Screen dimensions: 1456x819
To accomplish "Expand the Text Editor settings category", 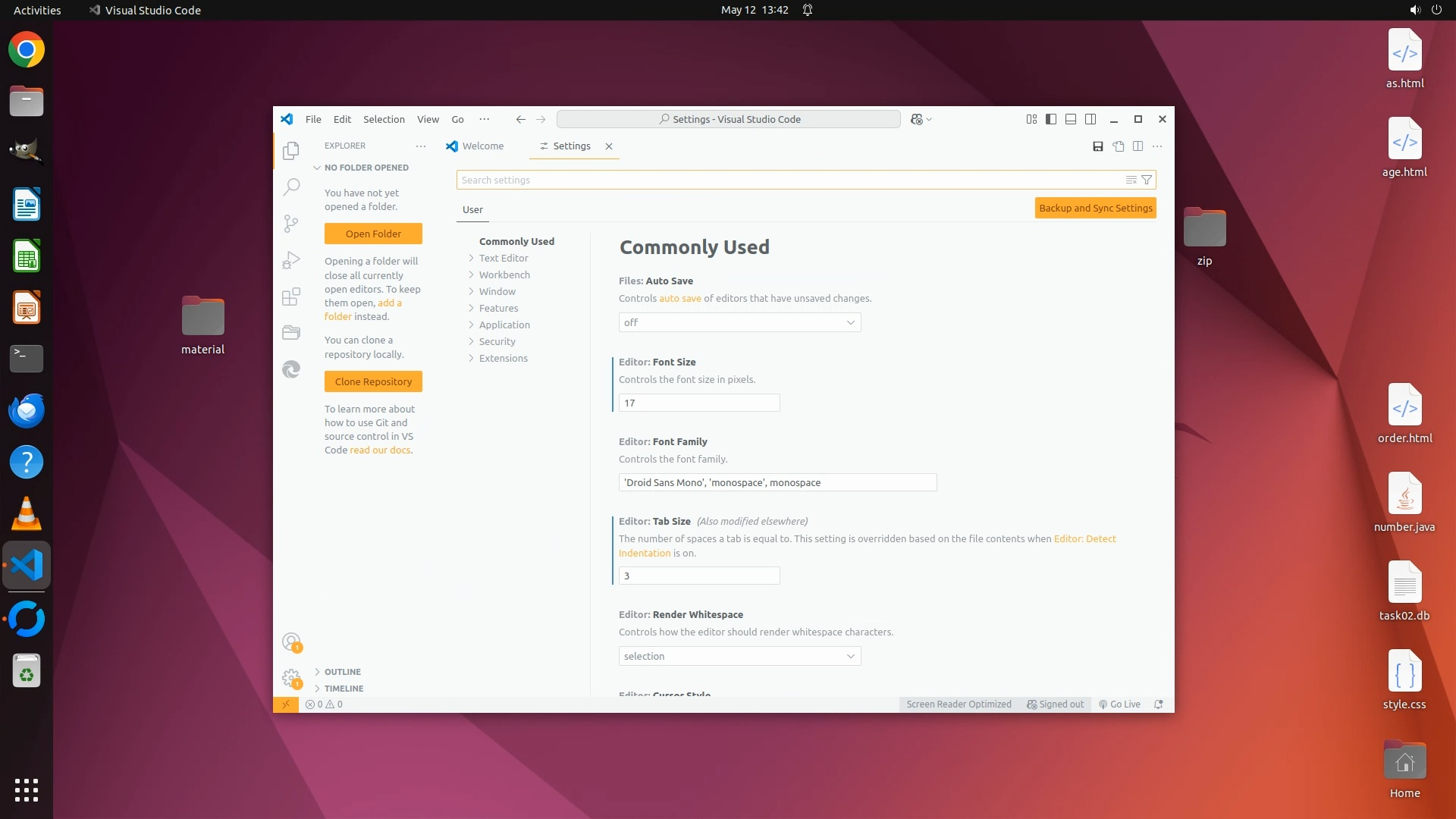I will point(503,259).
